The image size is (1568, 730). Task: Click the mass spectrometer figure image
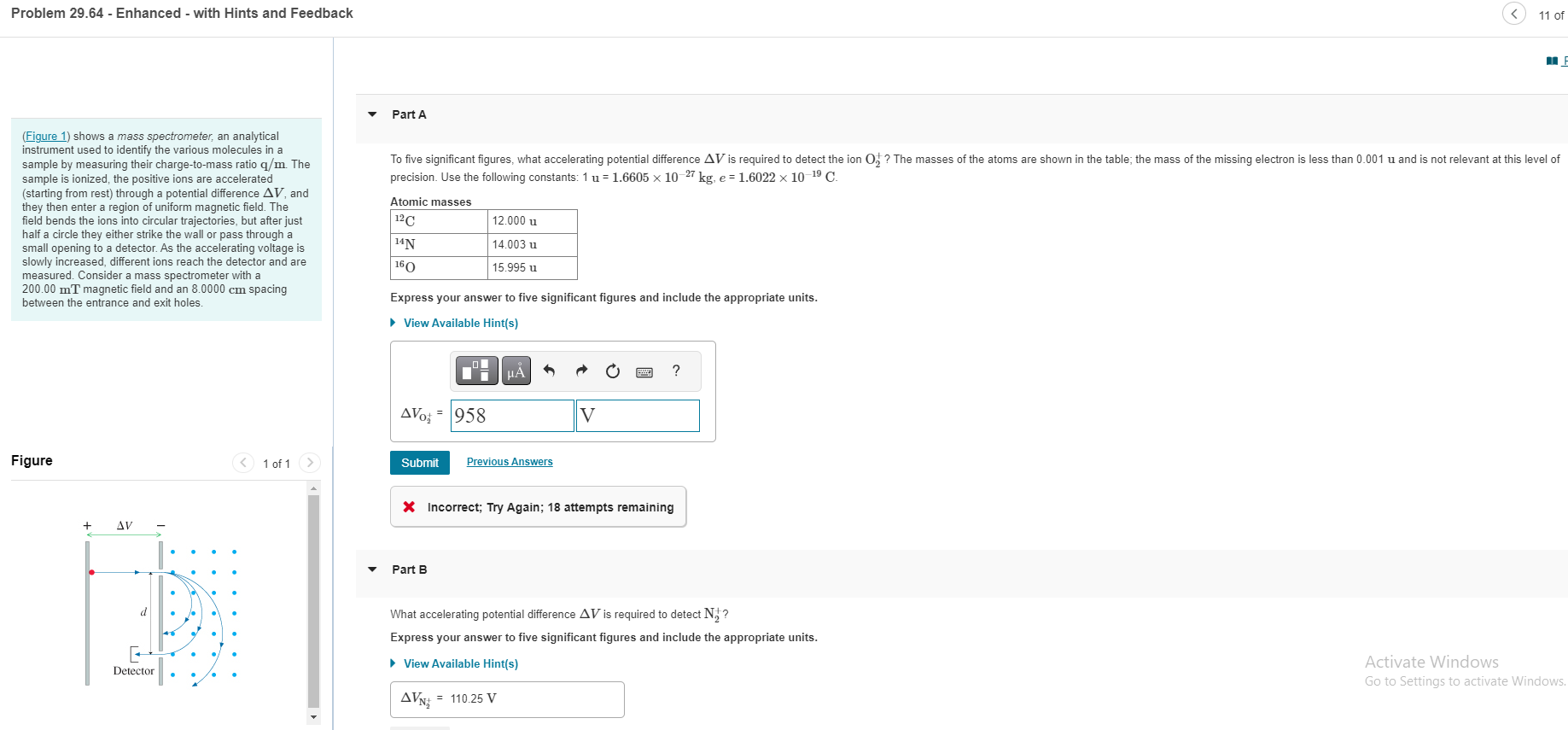pyautogui.click(x=162, y=602)
